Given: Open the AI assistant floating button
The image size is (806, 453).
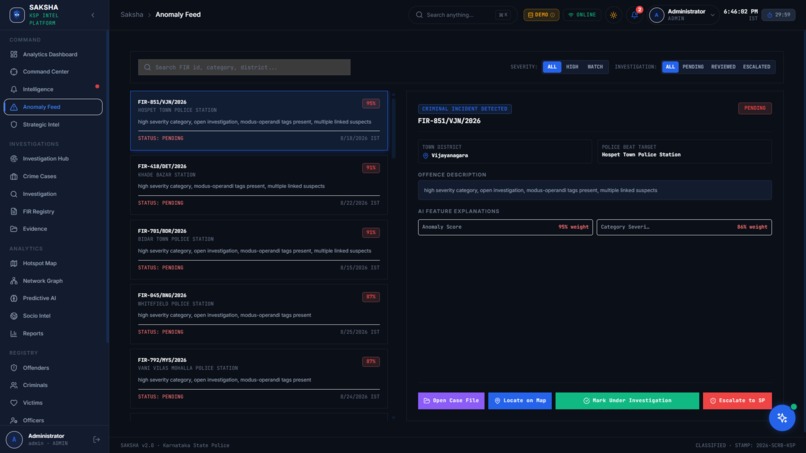Looking at the screenshot, I should pyautogui.click(x=782, y=418).
